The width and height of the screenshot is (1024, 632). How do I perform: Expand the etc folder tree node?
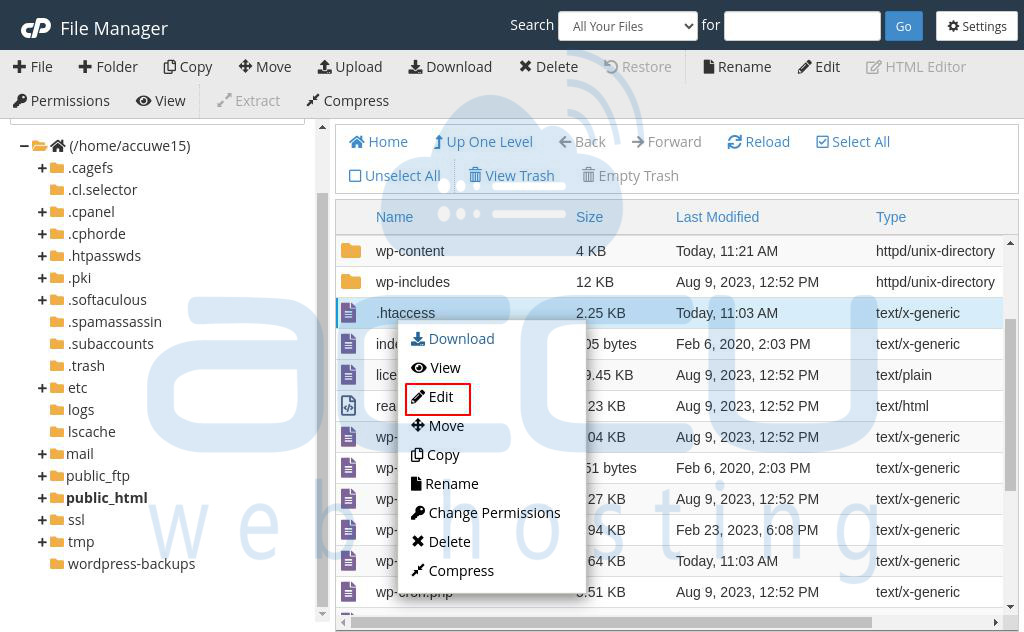pyautogui.click(x=42, y=388)
